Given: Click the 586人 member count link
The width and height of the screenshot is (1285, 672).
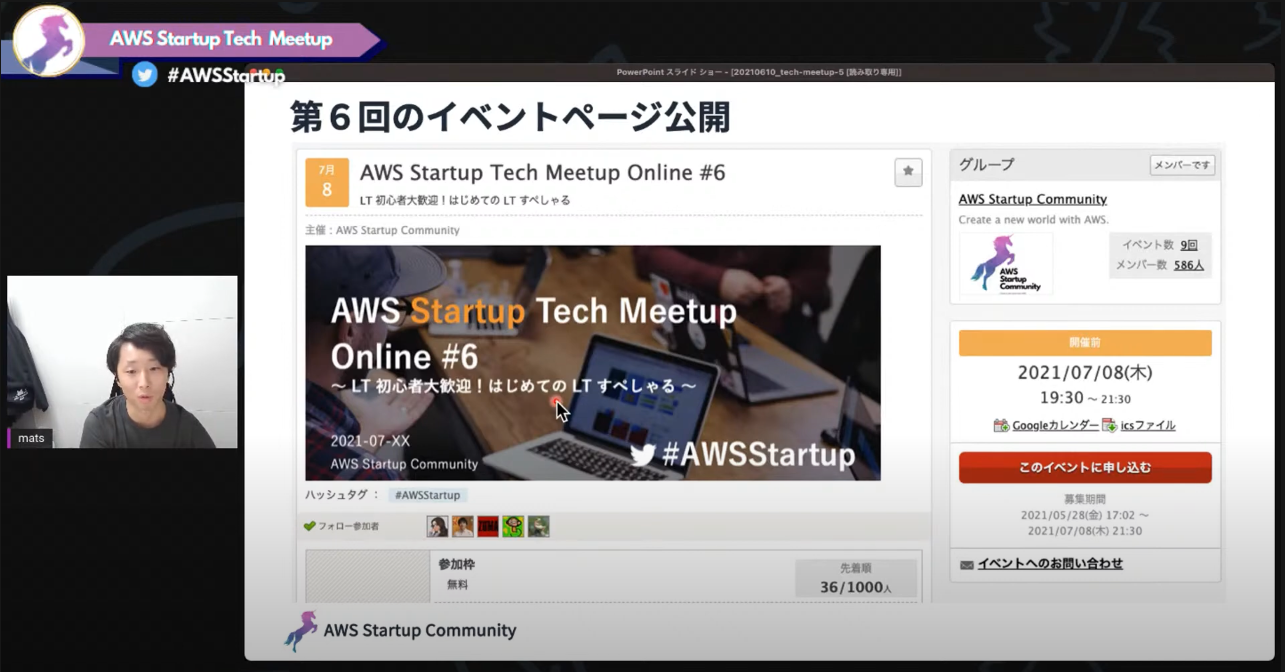Looking at the screenshot, I should click(x=1189, y=265).
